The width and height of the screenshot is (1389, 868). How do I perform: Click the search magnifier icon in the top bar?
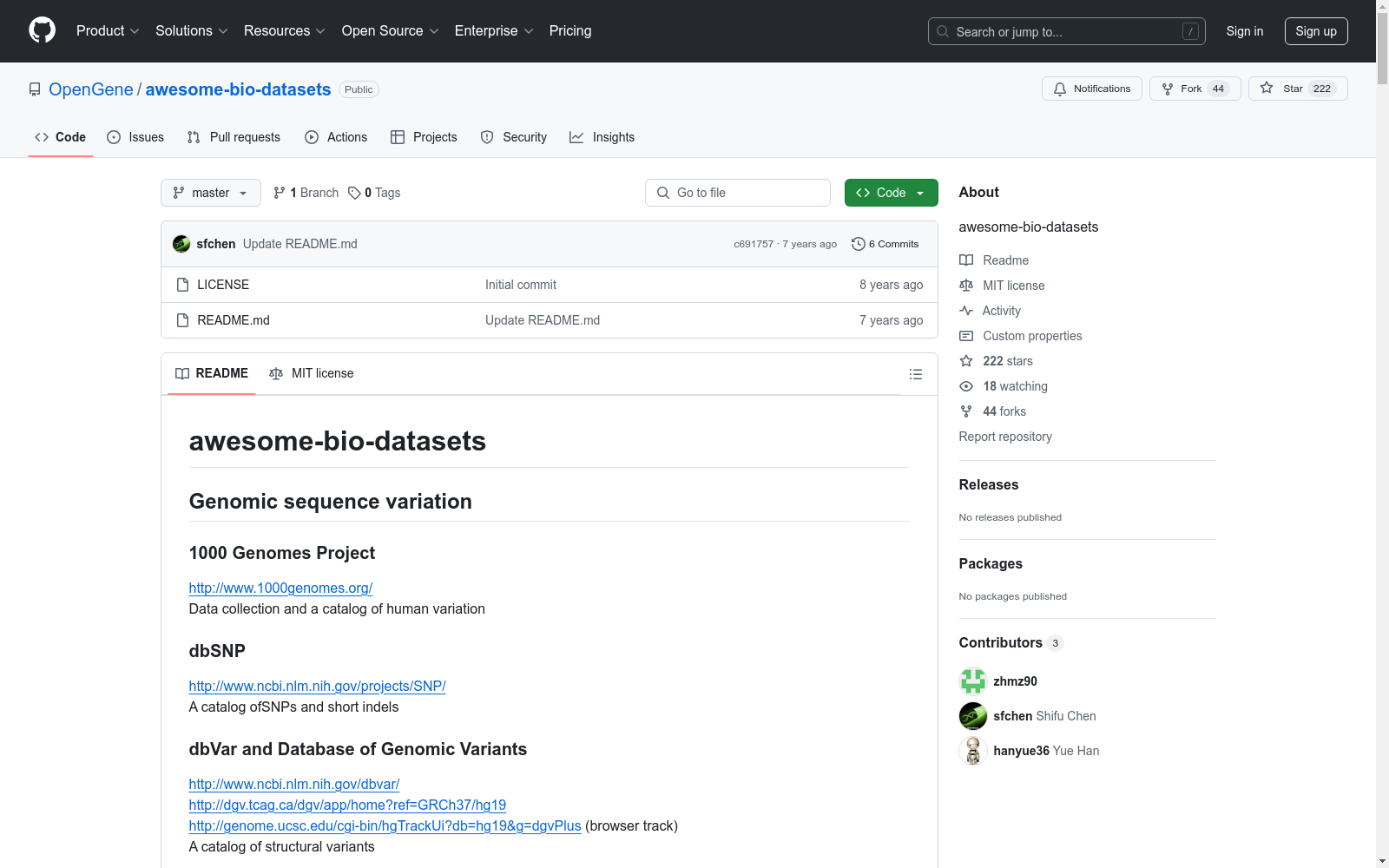[943, 31]
